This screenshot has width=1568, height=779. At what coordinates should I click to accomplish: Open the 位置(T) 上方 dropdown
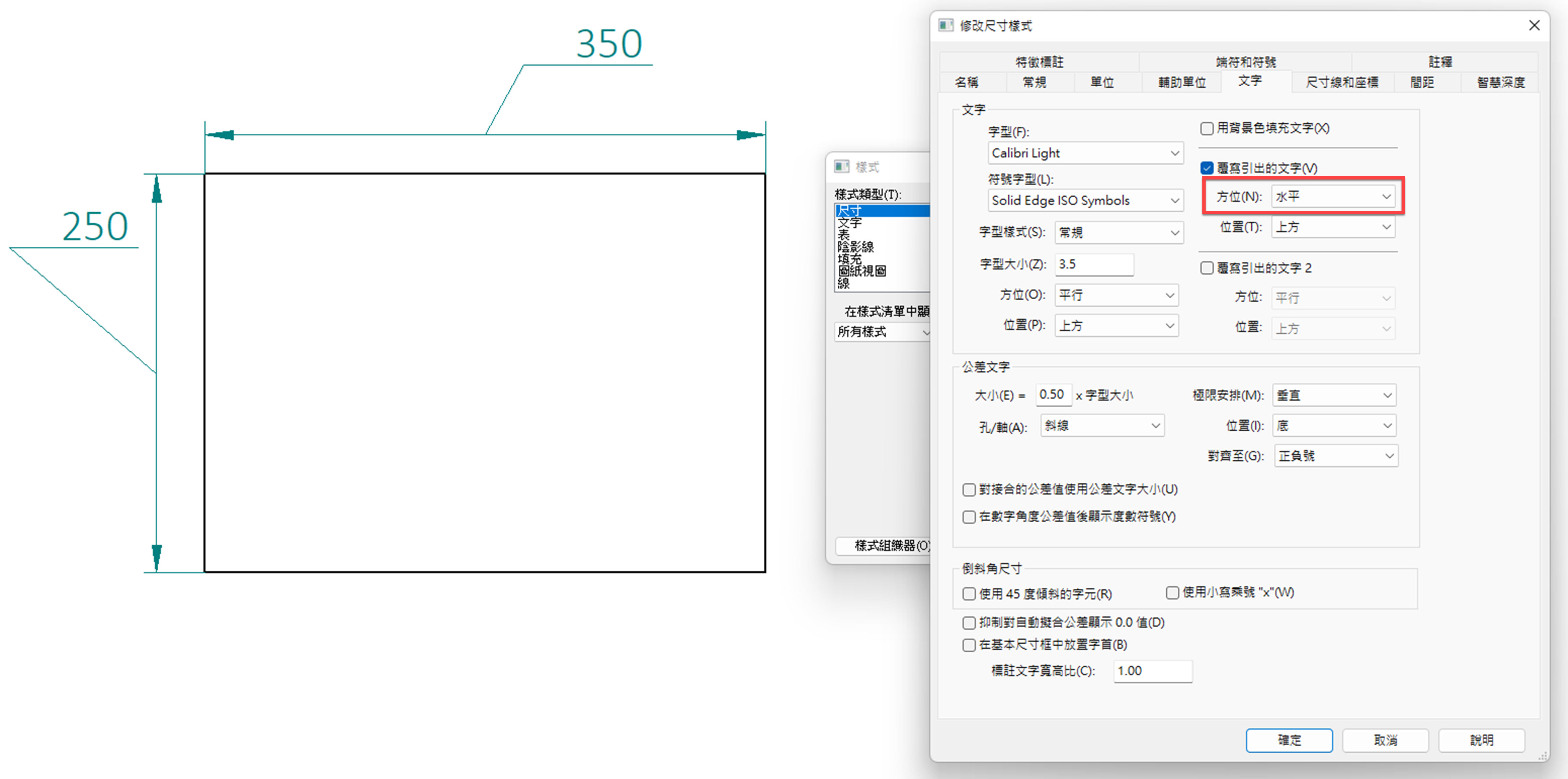click(x=1333, y=227)
